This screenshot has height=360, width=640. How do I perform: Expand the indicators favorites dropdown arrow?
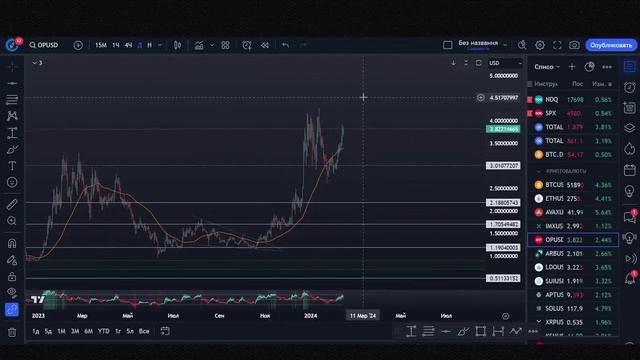tap(211, 45)
